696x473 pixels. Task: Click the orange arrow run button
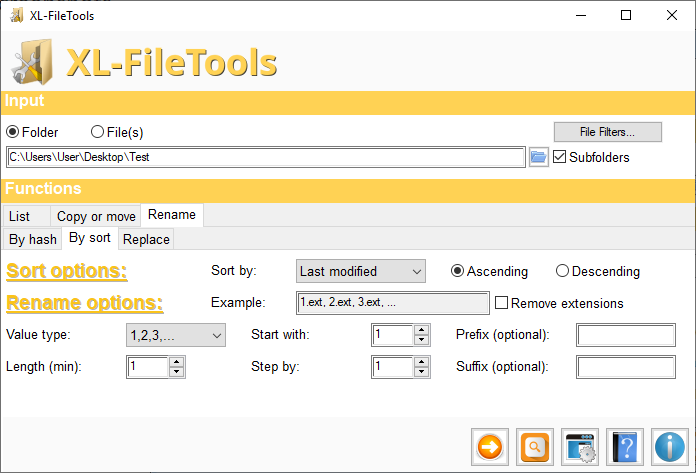490,446
